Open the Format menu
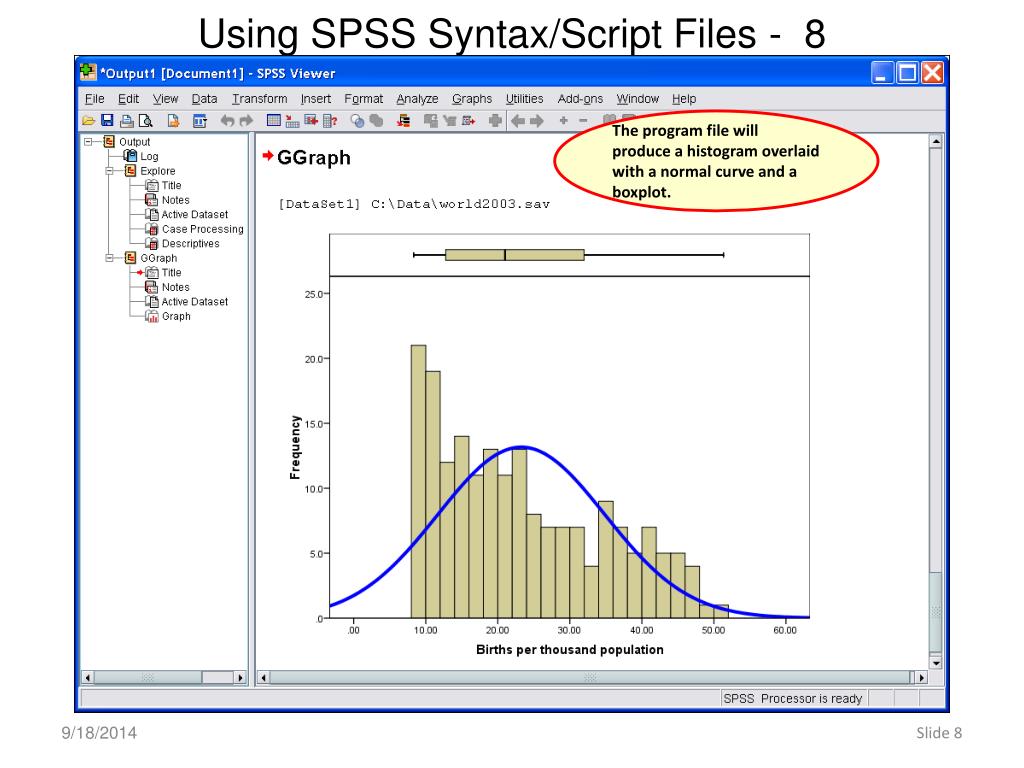Screen dimensions: 1024x768 click(x=363, y=99)
